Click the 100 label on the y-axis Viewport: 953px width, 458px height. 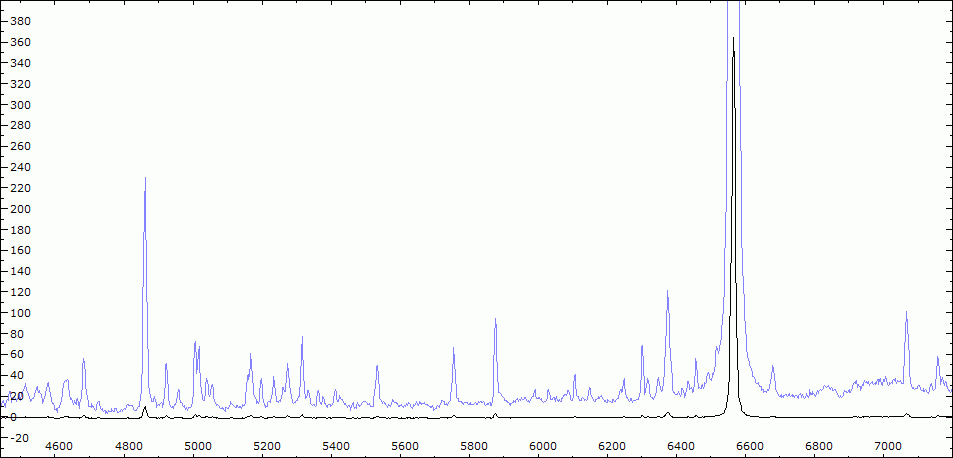tap(20, 313)
